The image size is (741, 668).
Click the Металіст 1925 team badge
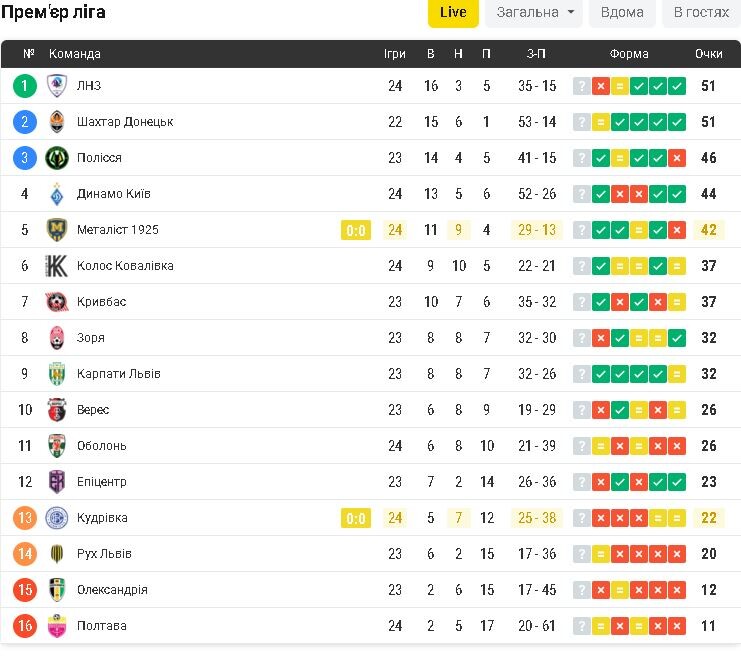click(57, 230)
